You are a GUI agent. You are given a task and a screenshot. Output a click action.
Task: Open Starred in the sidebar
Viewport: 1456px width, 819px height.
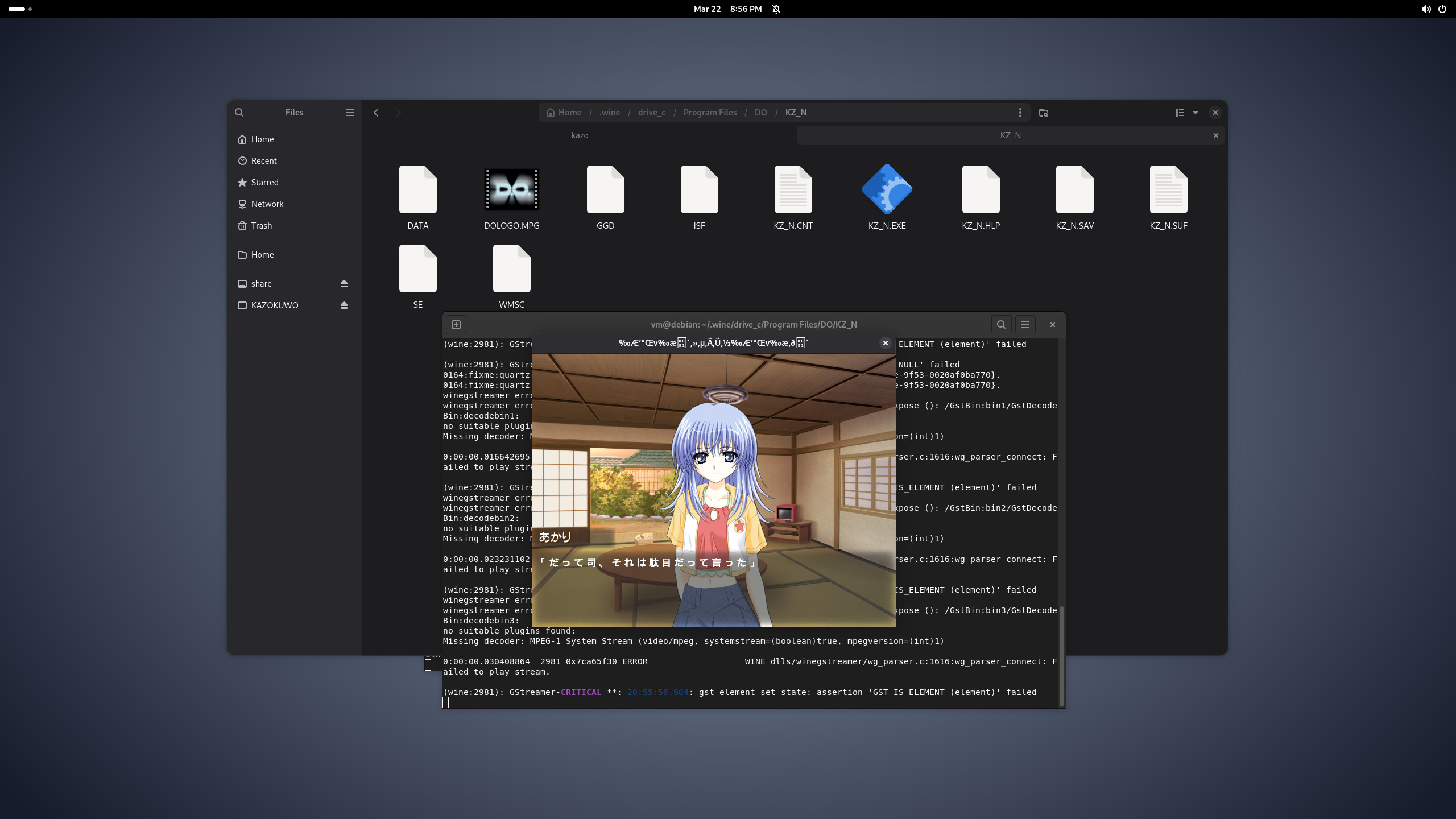click(x=264, y=183)
